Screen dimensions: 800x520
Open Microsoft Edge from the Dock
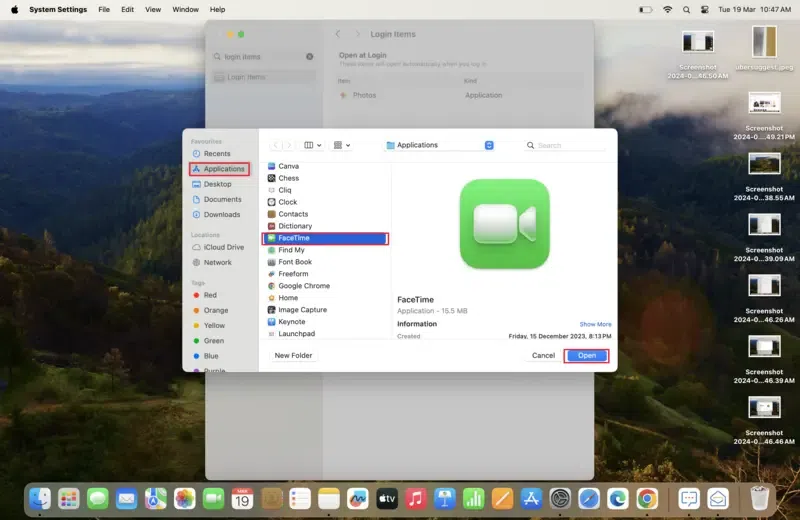click(618, 499)
